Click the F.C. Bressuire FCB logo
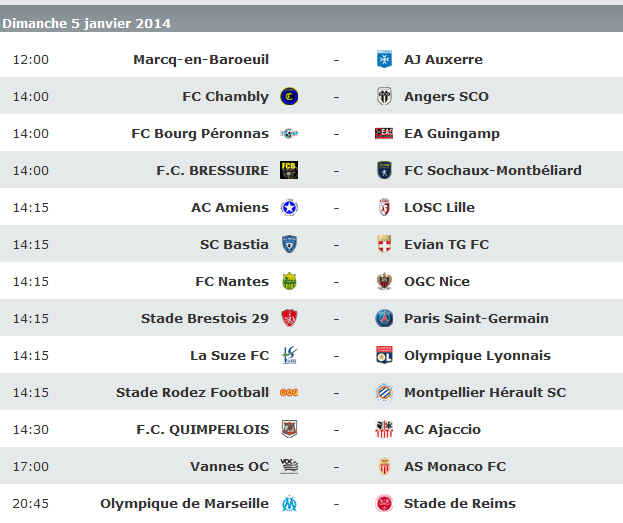 [x=289, y=170]
